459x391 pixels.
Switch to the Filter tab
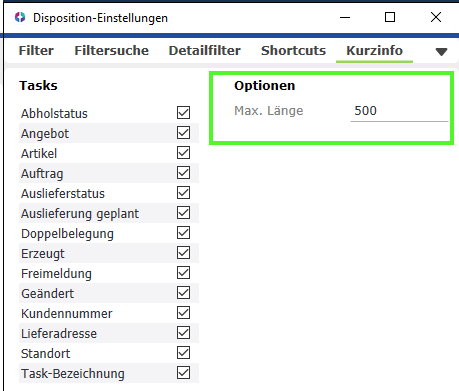point(36,51)
